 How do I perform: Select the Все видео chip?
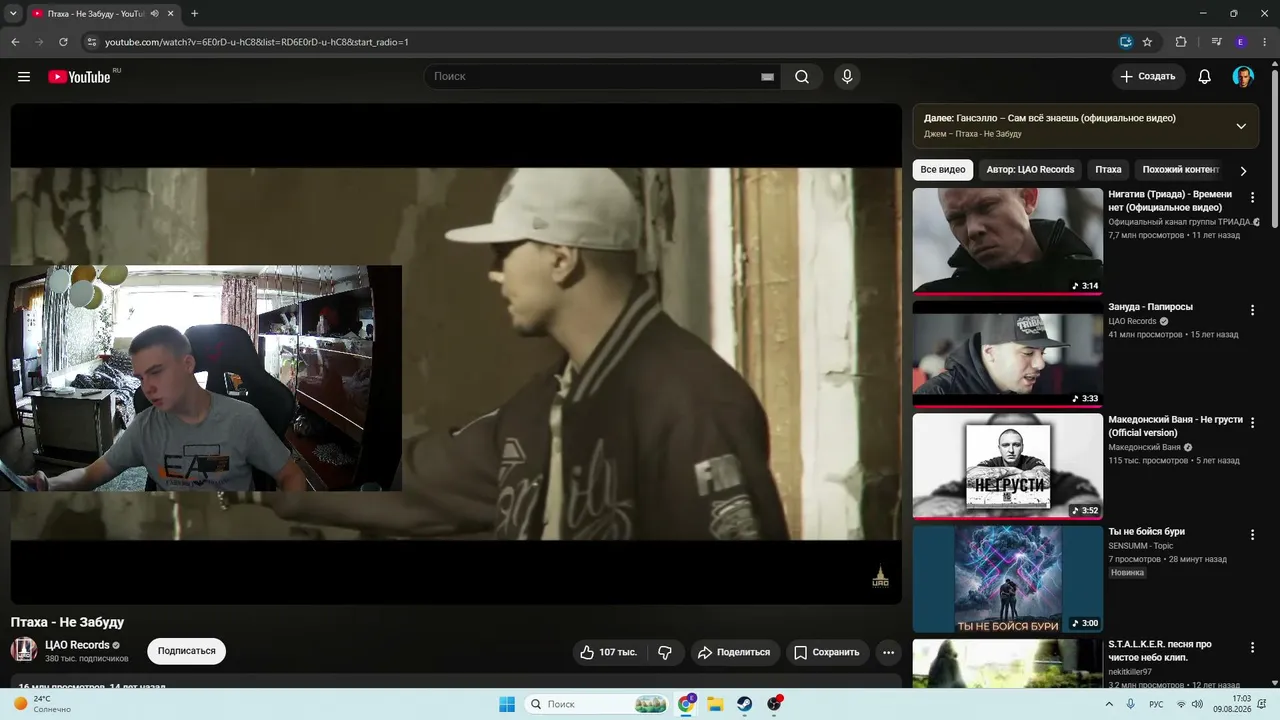(943, 170)
